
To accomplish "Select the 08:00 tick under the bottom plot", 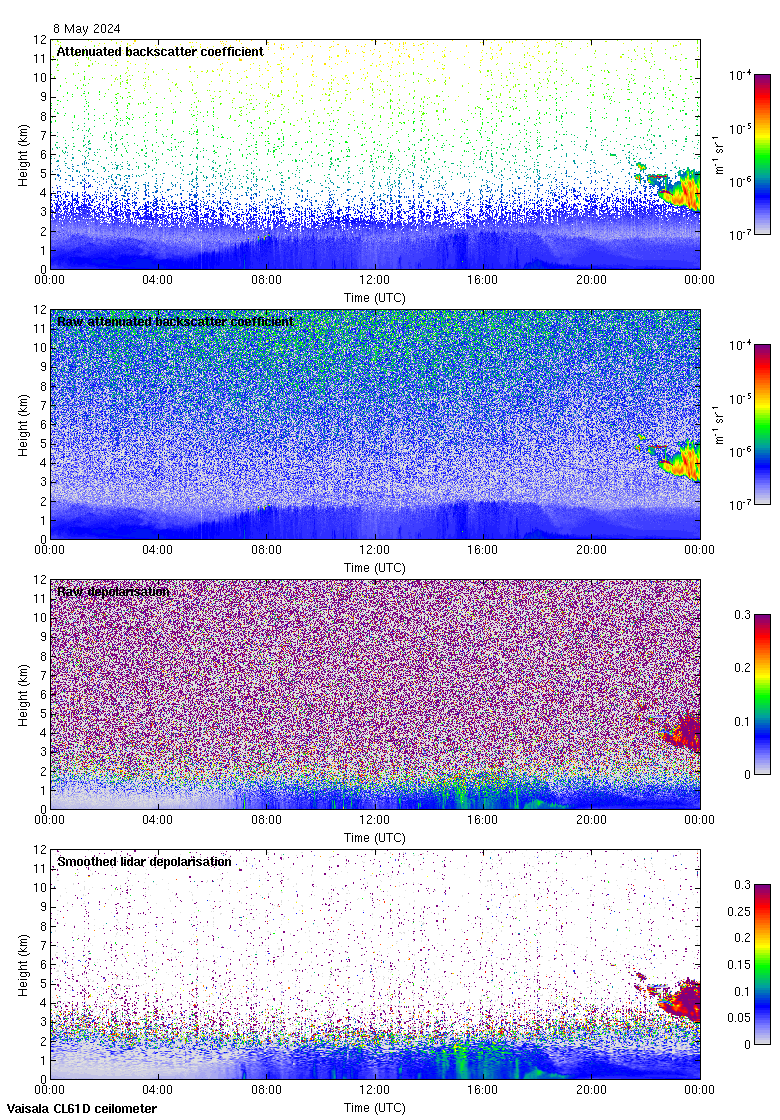I will pos(267,1091).
